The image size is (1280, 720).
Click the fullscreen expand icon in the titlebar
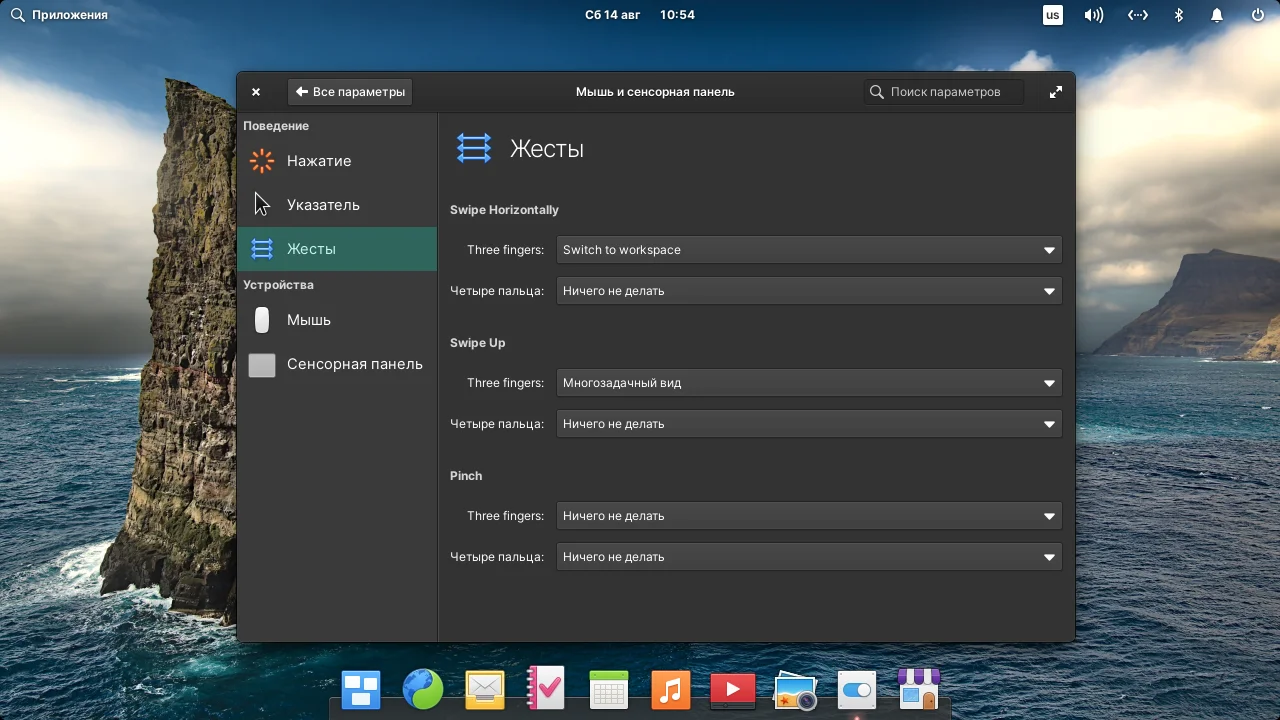[x=1055, y=91]
